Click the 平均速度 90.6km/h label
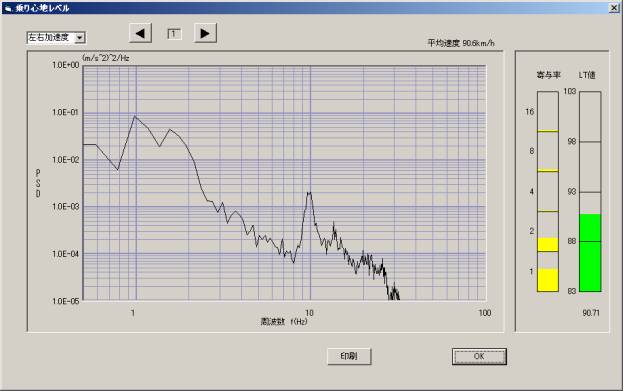 point(461,43)
